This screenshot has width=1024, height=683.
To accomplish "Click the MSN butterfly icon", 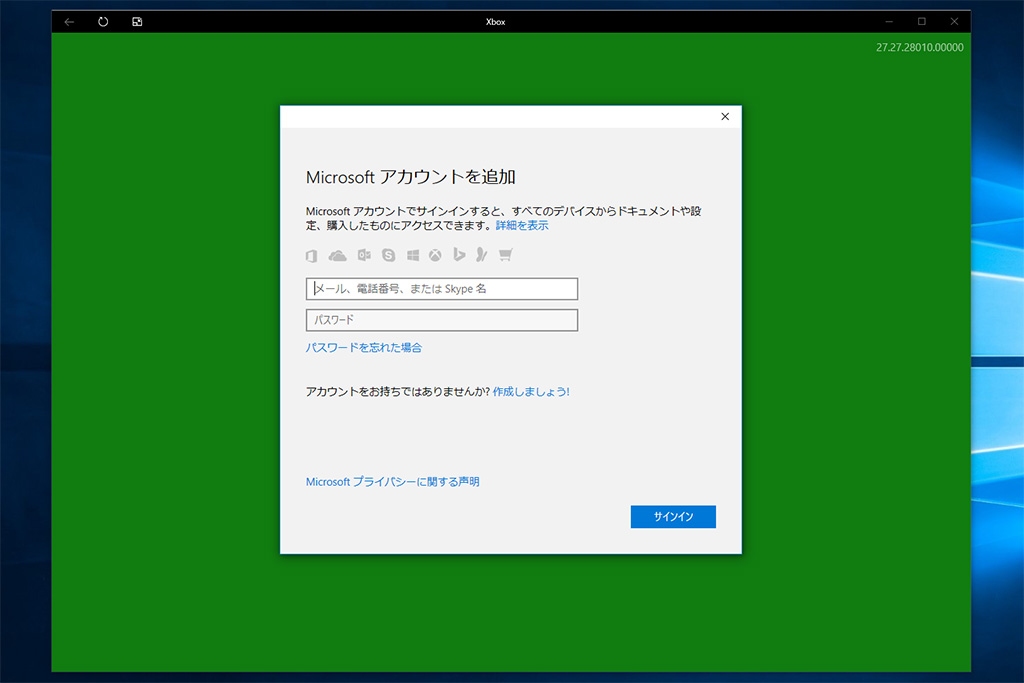I will [x=481, y=255].
